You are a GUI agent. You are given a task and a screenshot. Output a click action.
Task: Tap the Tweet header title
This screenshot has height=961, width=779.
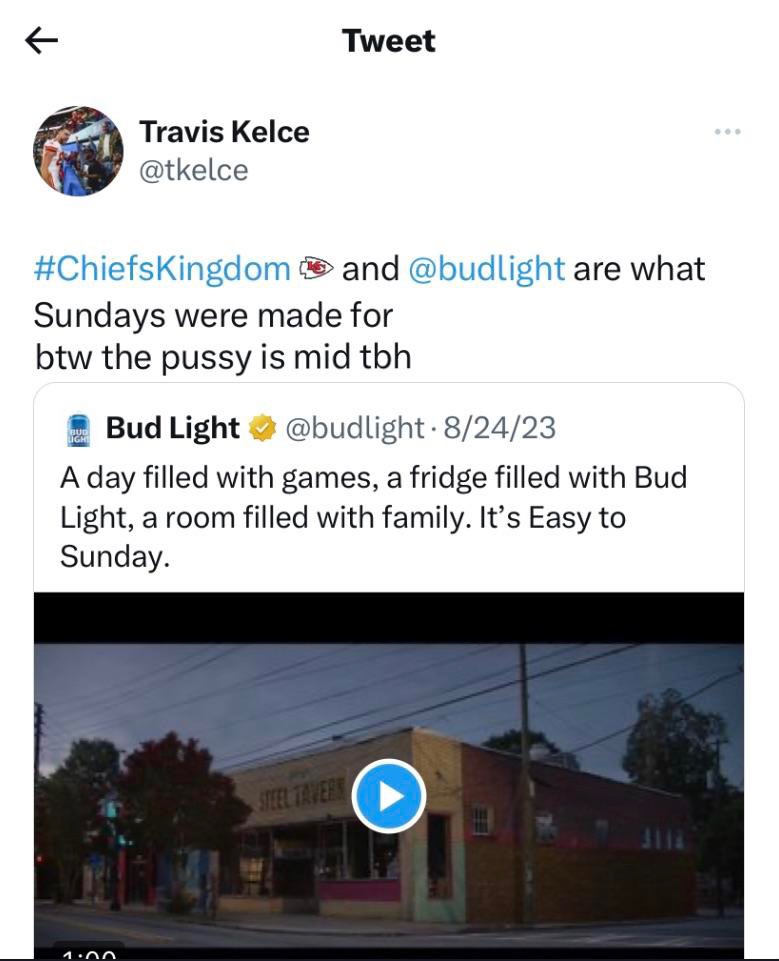point(389,41)
